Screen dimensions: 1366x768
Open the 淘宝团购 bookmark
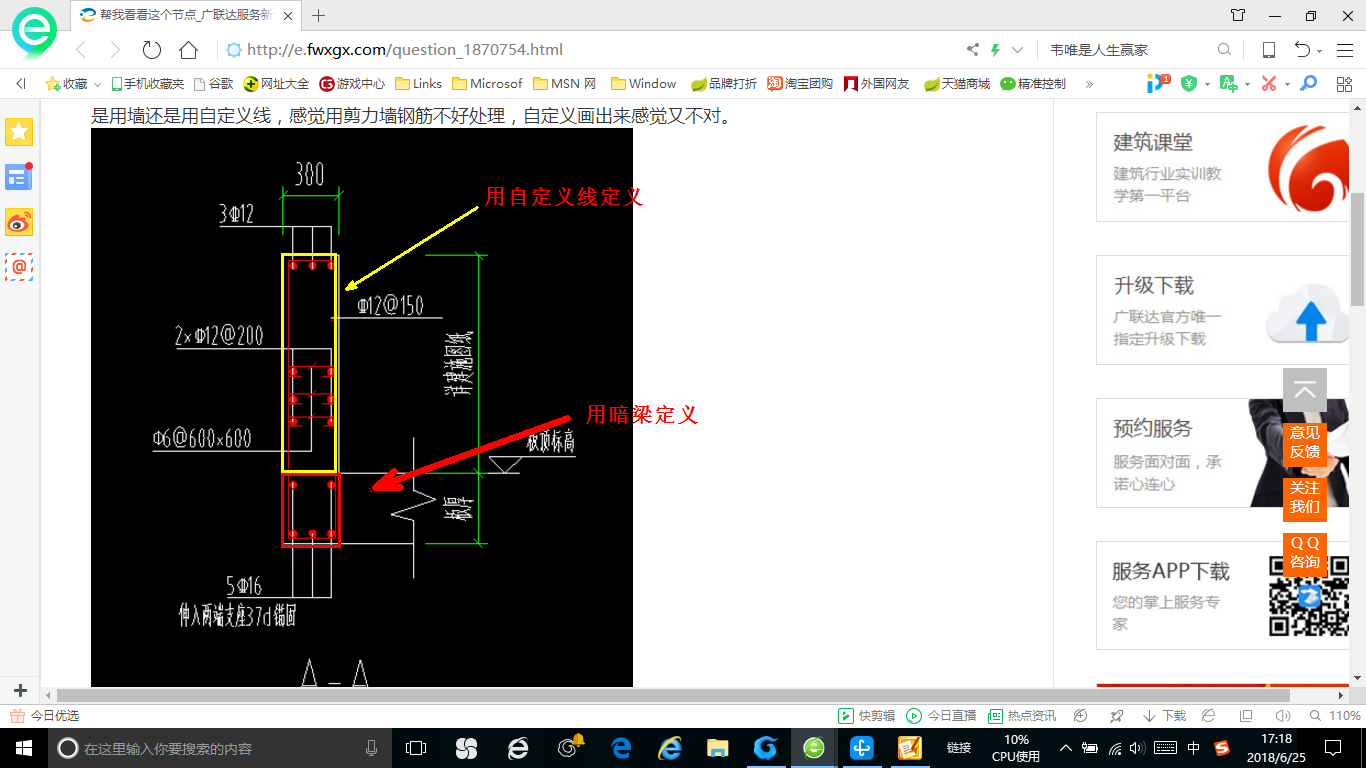click(x=800, y=84)
